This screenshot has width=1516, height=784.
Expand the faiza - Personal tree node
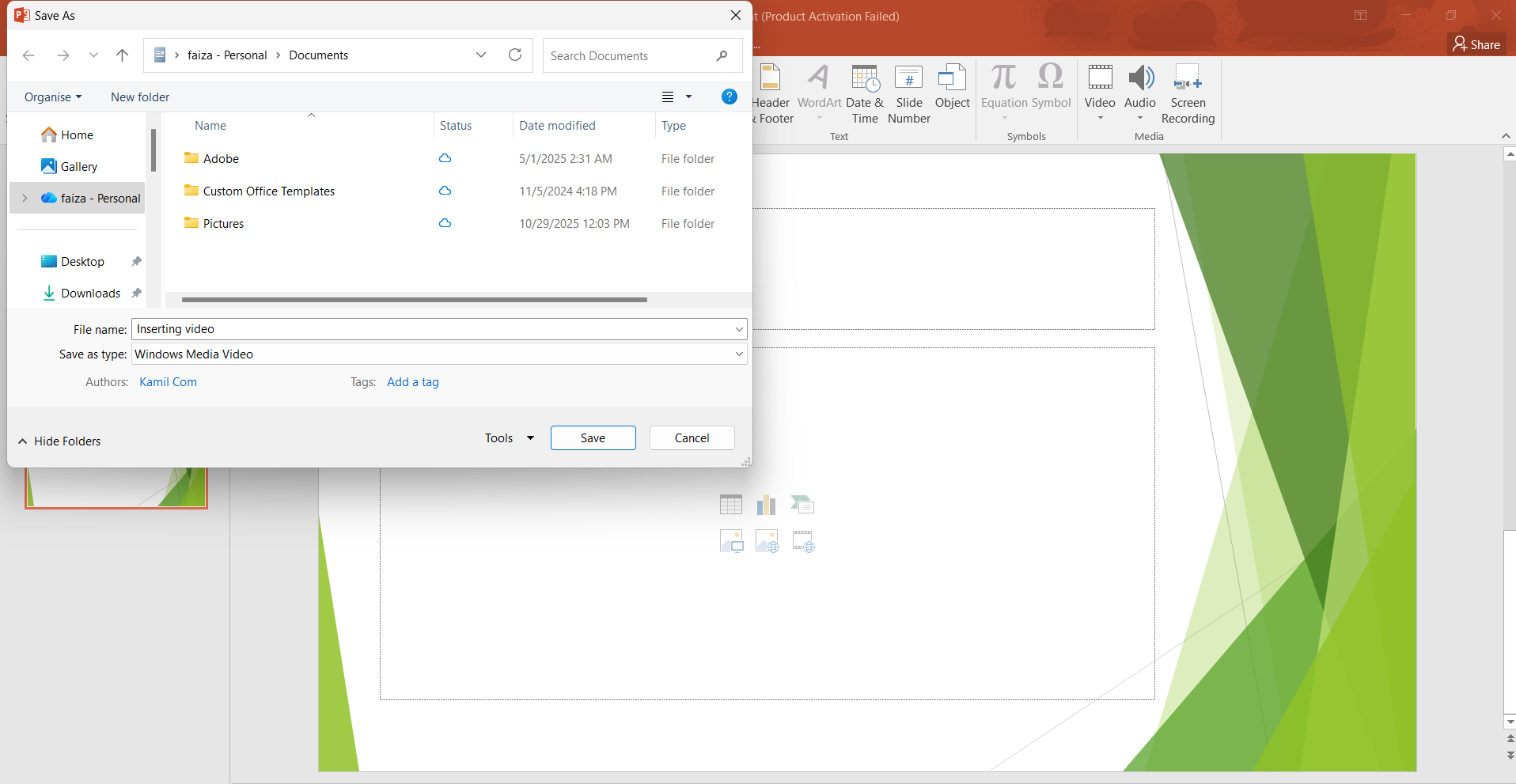pyautogui.click(x=25, y=199)
